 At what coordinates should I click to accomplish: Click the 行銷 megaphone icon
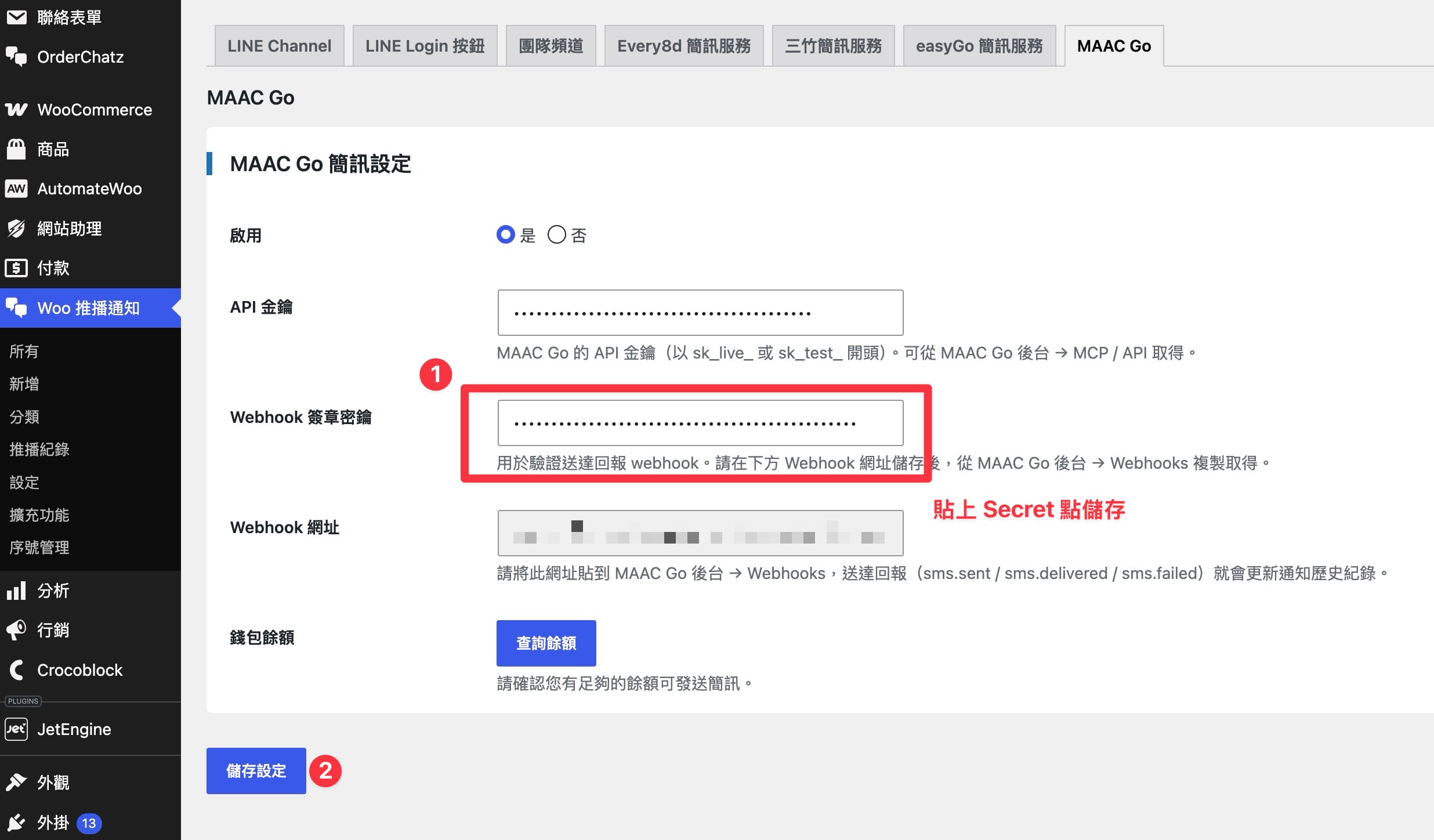tap(16, 630)
